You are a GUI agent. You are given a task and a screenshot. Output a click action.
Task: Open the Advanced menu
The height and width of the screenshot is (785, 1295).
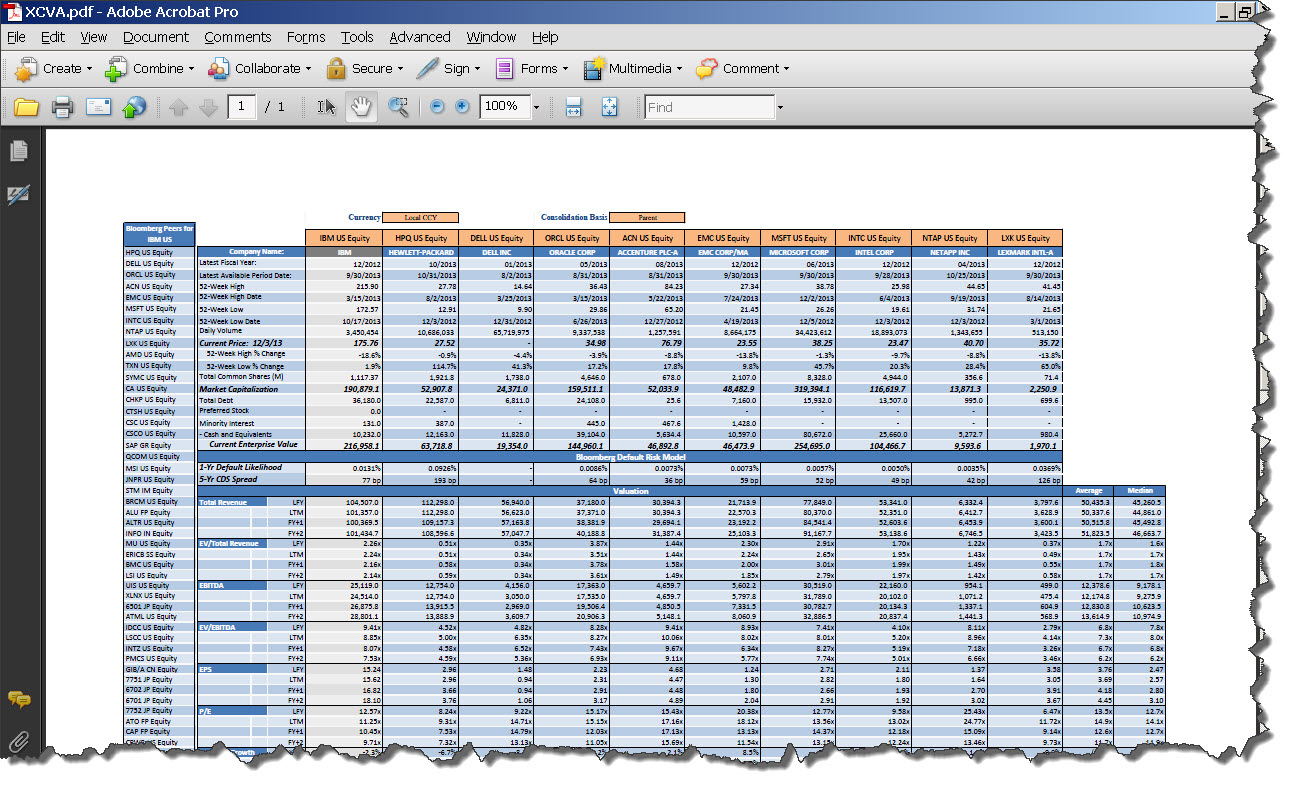(x=419, y=37)
